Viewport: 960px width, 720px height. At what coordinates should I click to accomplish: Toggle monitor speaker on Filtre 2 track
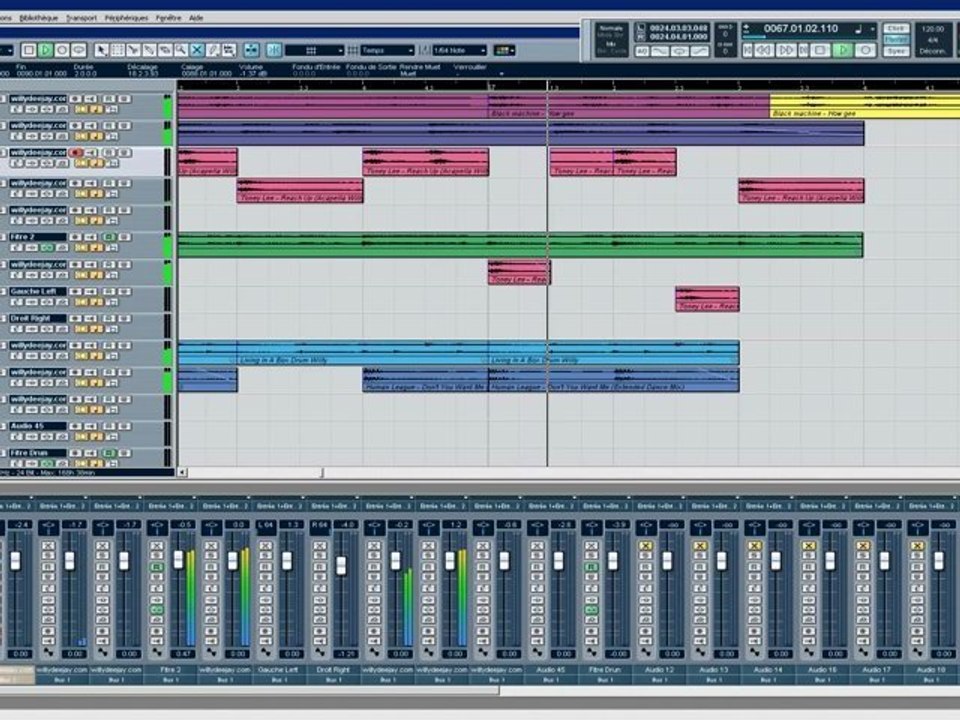(91, 237)
